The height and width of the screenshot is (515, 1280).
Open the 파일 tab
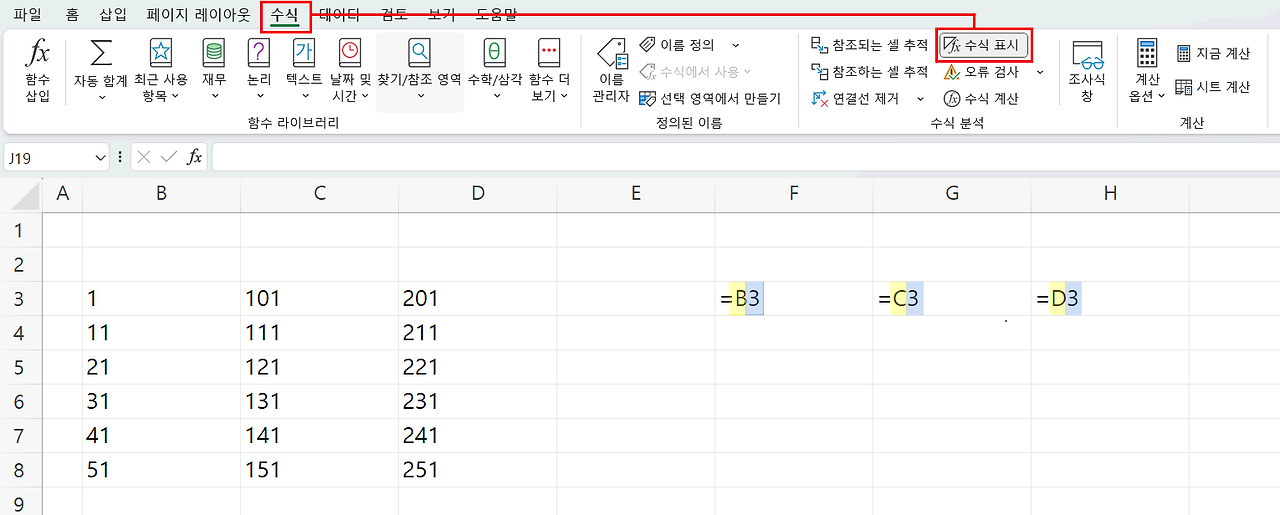(27, 15)
